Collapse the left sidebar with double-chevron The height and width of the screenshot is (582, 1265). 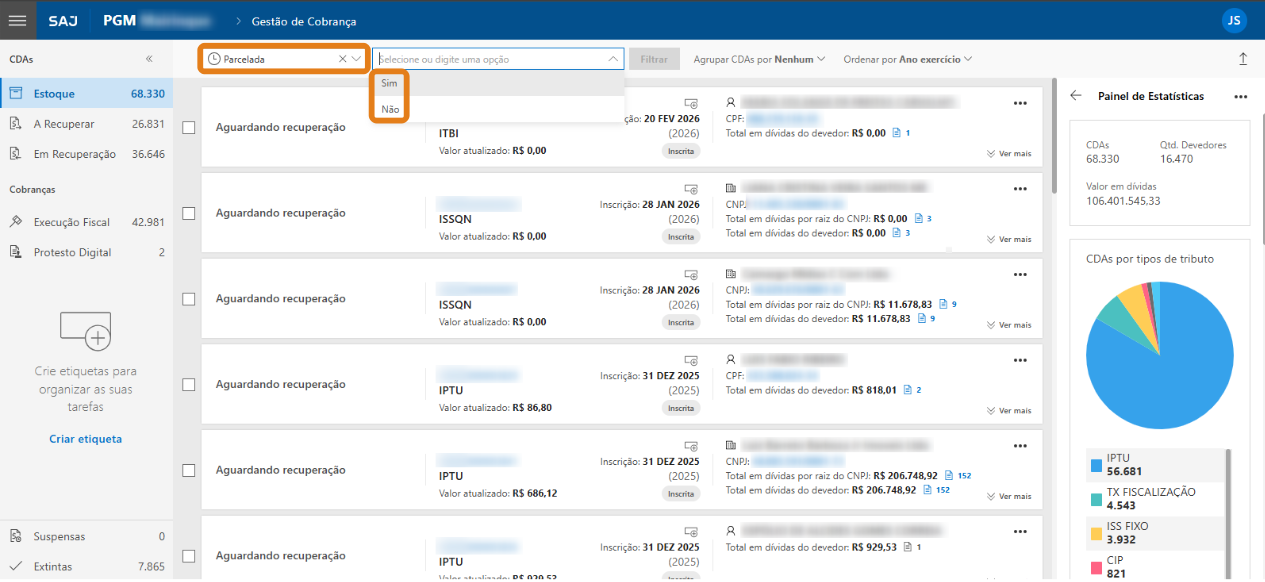pyautogui.click(x=149, y=59)
